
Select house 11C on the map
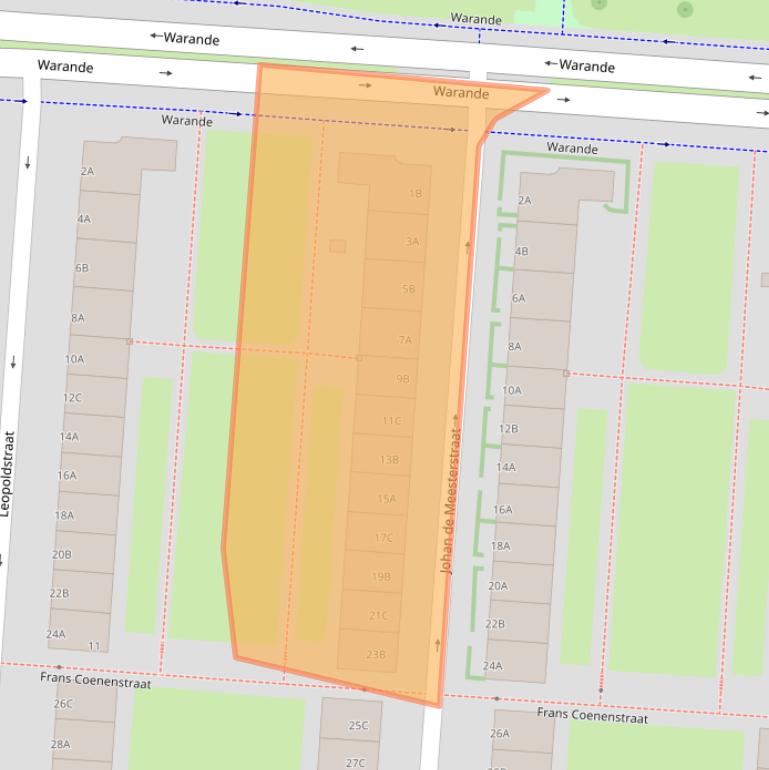click(x=391, y=421)
